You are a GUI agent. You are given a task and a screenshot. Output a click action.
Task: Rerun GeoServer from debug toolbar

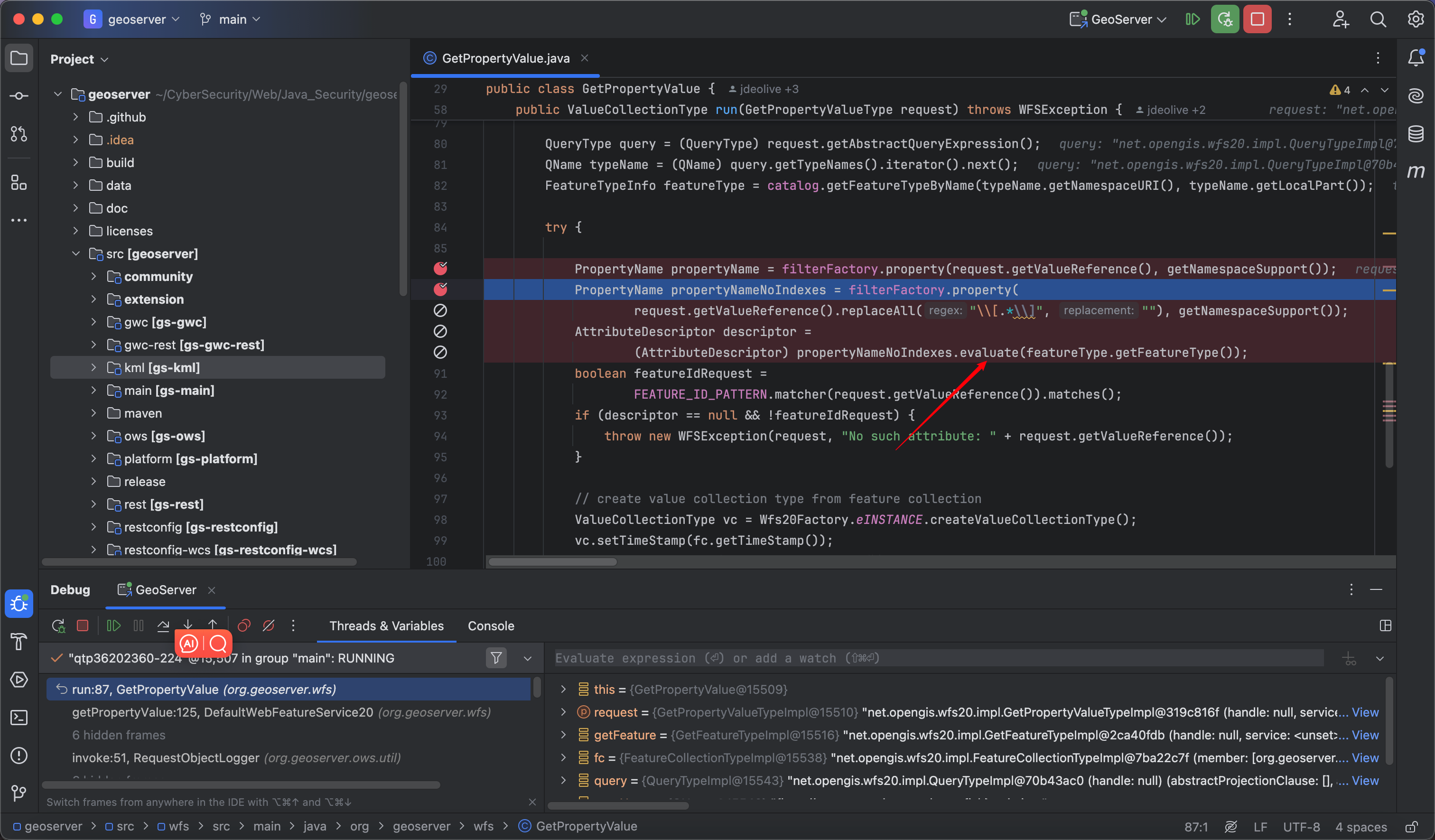(x=58, y=625)
